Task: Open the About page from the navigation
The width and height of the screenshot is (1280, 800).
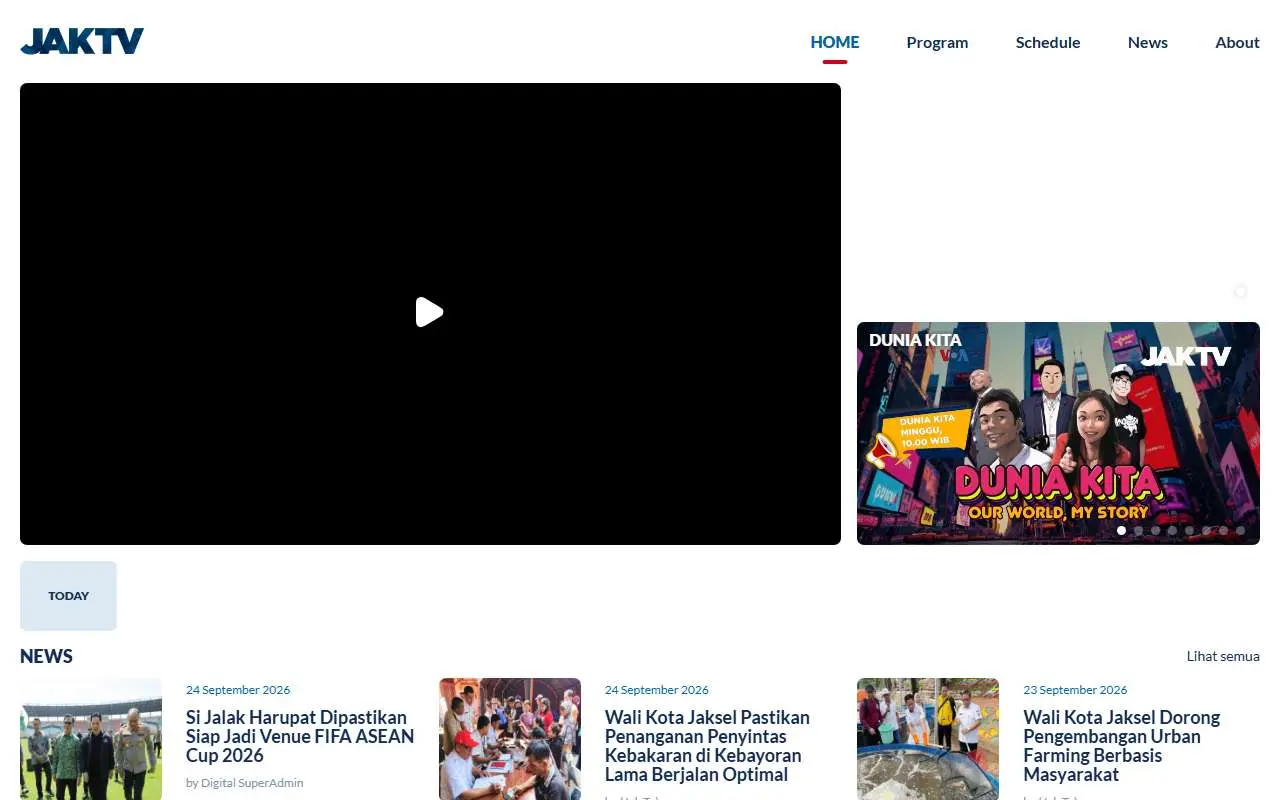Action: tap(1237, 42)
